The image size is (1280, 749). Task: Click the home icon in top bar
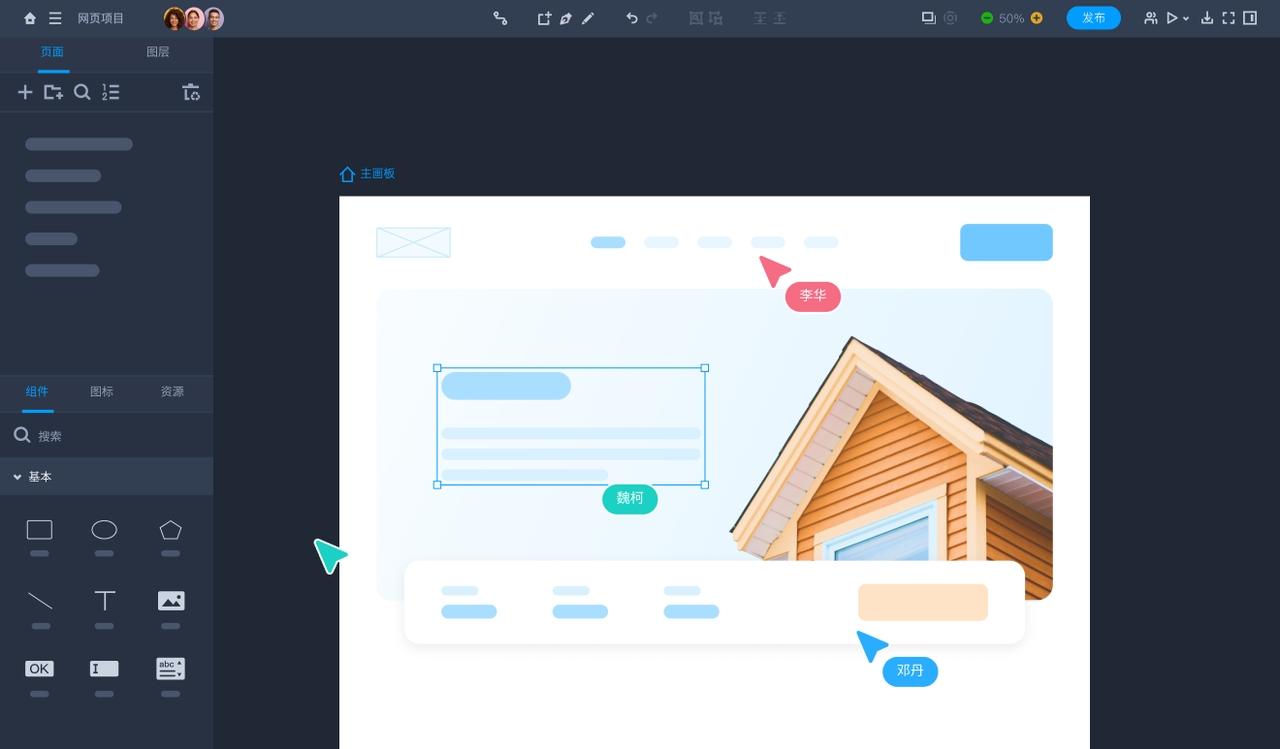click(x=30, y=18)
